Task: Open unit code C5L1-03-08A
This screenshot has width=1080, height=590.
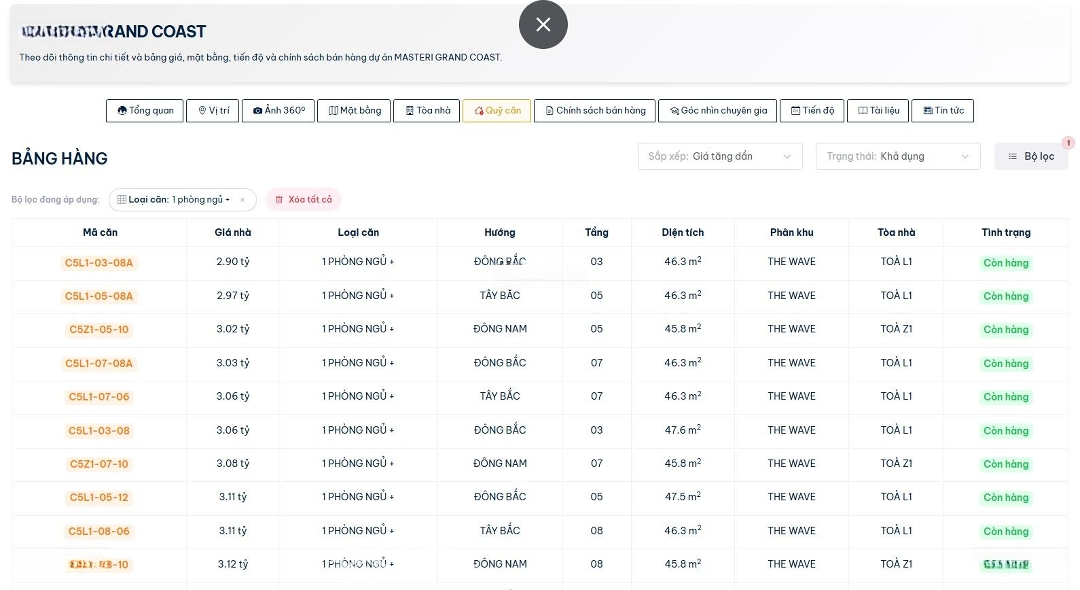Action: point(99,263)
